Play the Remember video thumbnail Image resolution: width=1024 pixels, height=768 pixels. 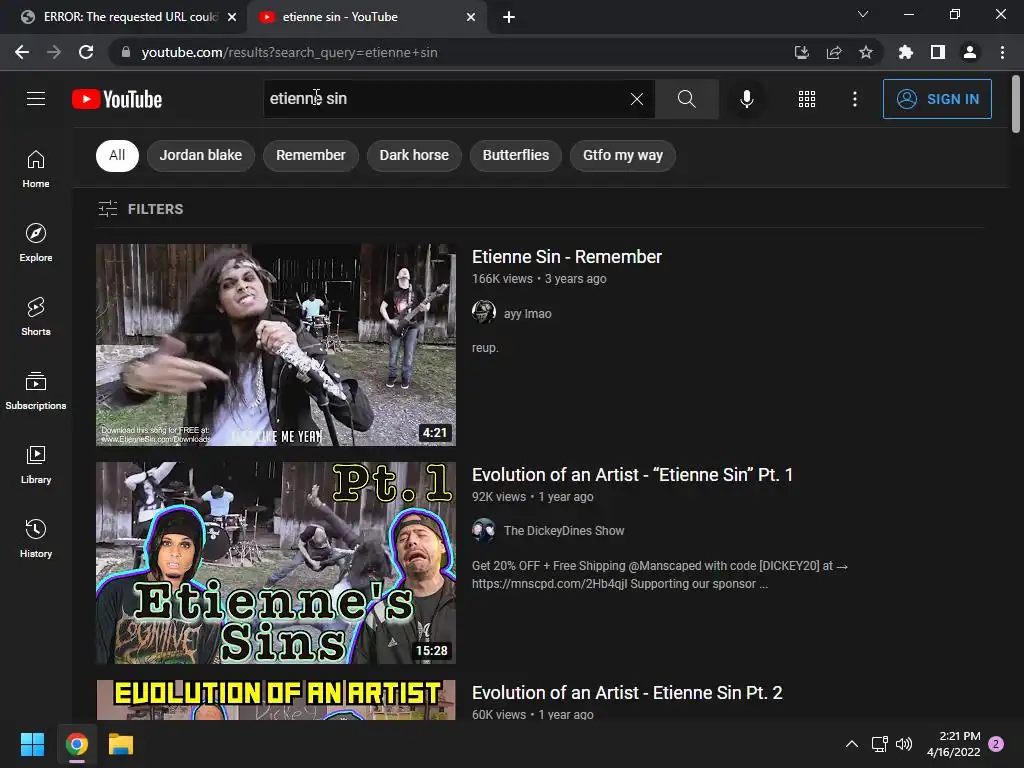pos(276,345)
